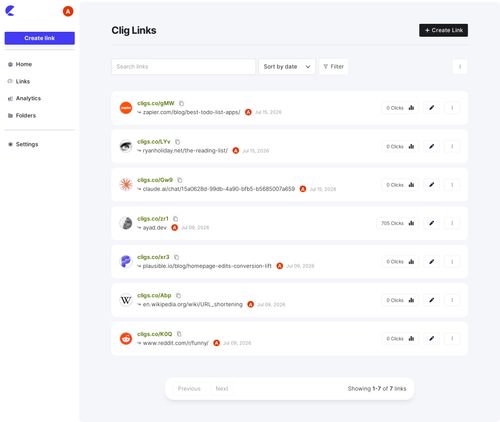The height and width of the screenshot is (422, 500).
Task: Open more options for the zapier.com link
Action: pyautogui.click(x=452, y=108)
